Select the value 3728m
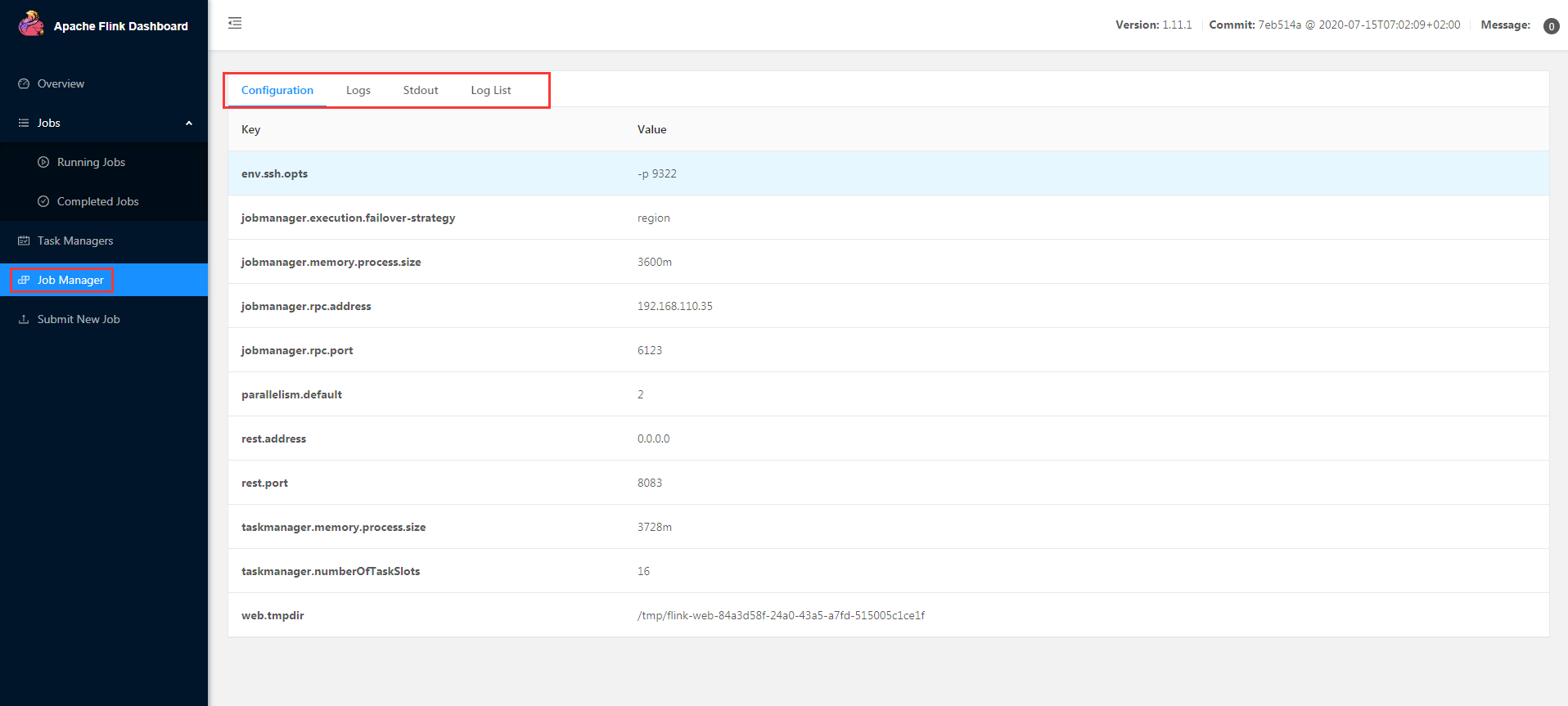This screenshot has height=706, width=1568. [655, 527]
